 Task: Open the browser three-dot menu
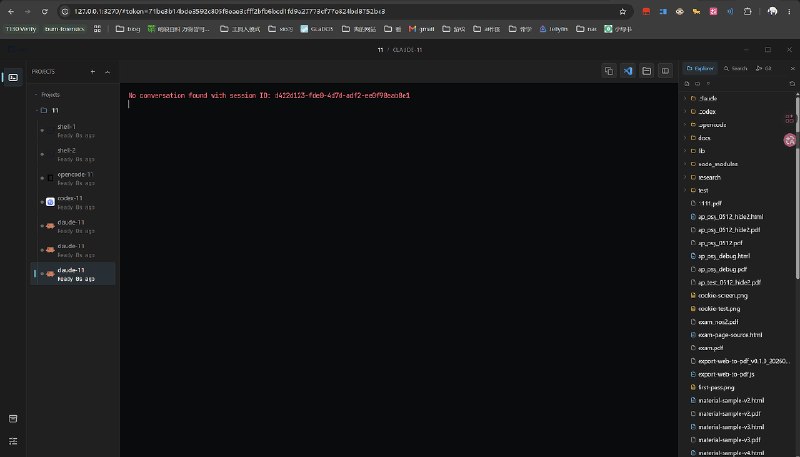[x=789, y=11]
